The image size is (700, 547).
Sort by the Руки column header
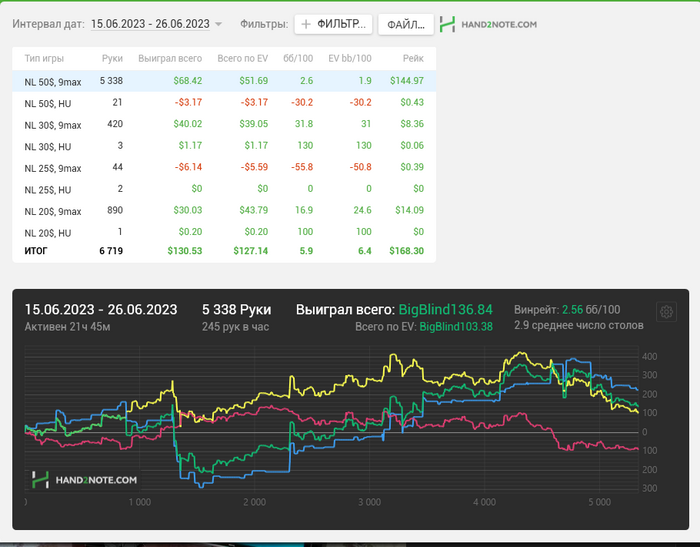pos(112,58)
